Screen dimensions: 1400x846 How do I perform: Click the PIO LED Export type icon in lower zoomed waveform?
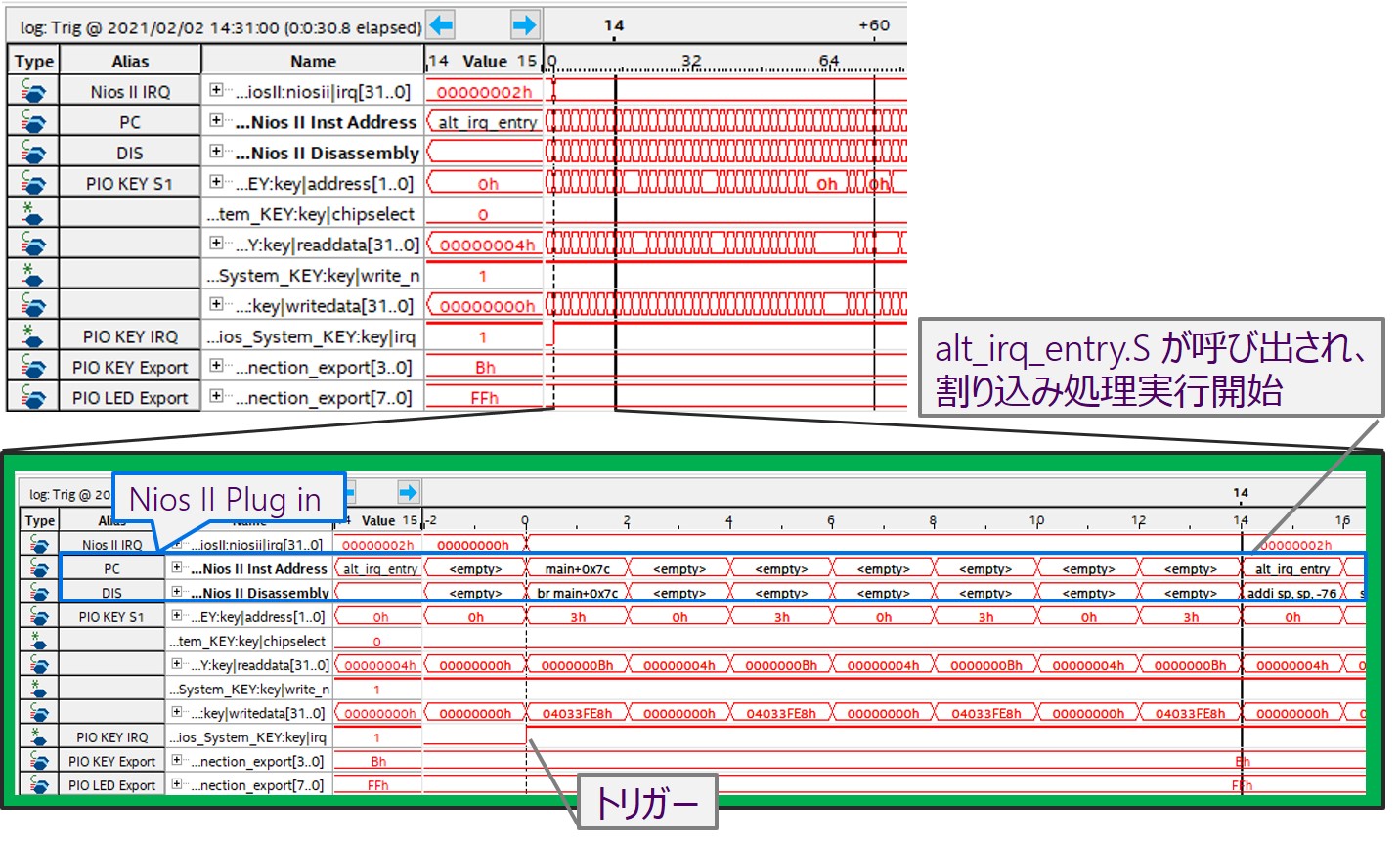[39, 784]
